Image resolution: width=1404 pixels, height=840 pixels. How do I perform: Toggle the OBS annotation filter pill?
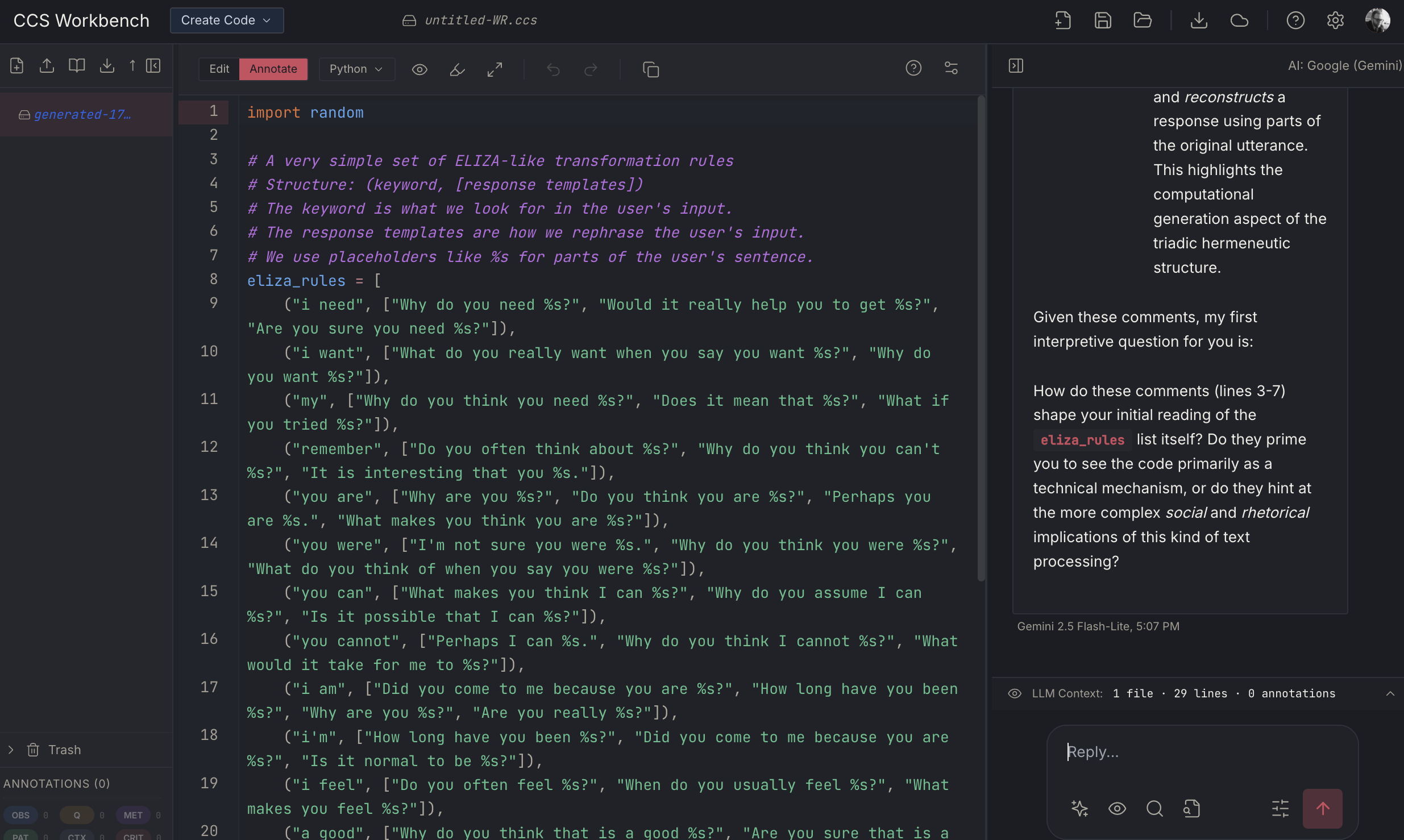coord(20,815)
